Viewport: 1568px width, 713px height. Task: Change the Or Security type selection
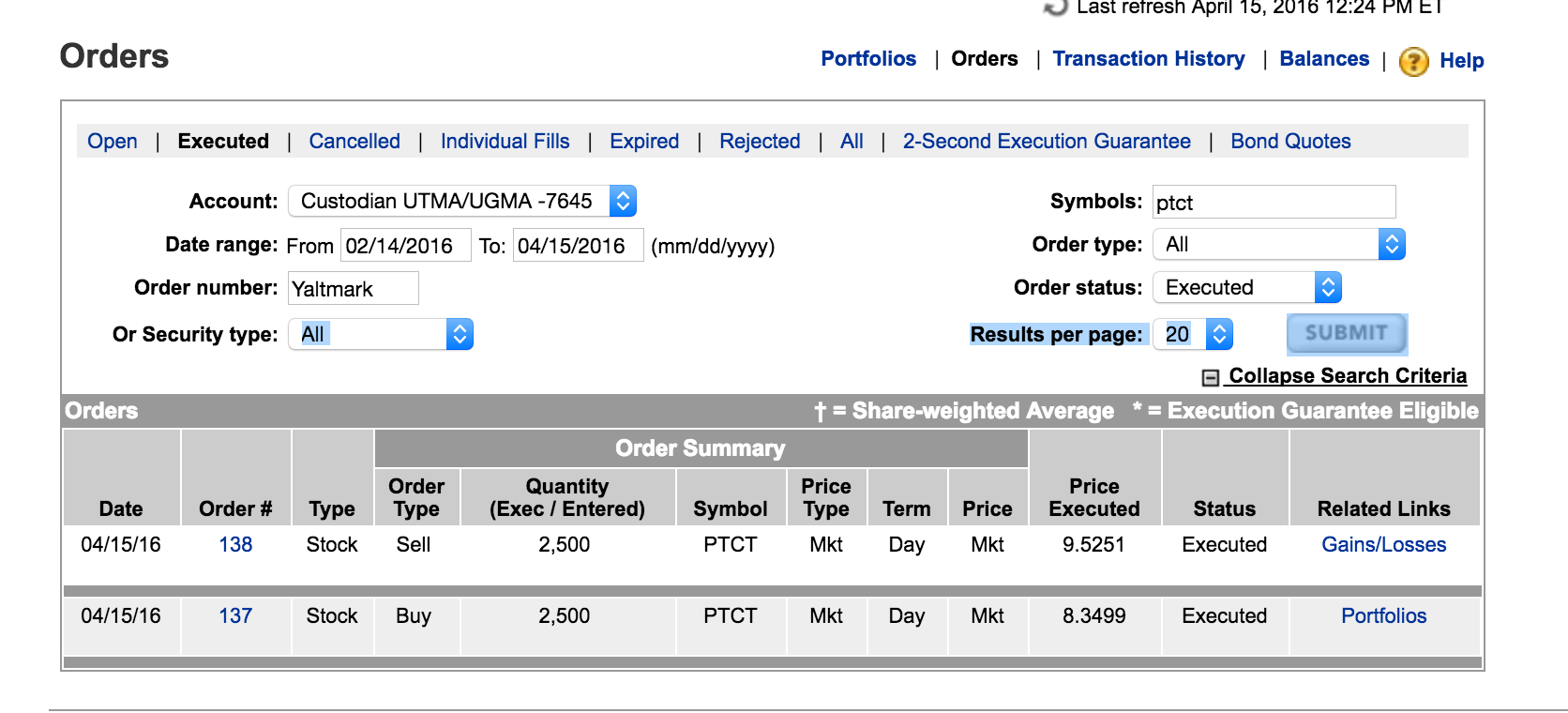click(x=386, y=334)
